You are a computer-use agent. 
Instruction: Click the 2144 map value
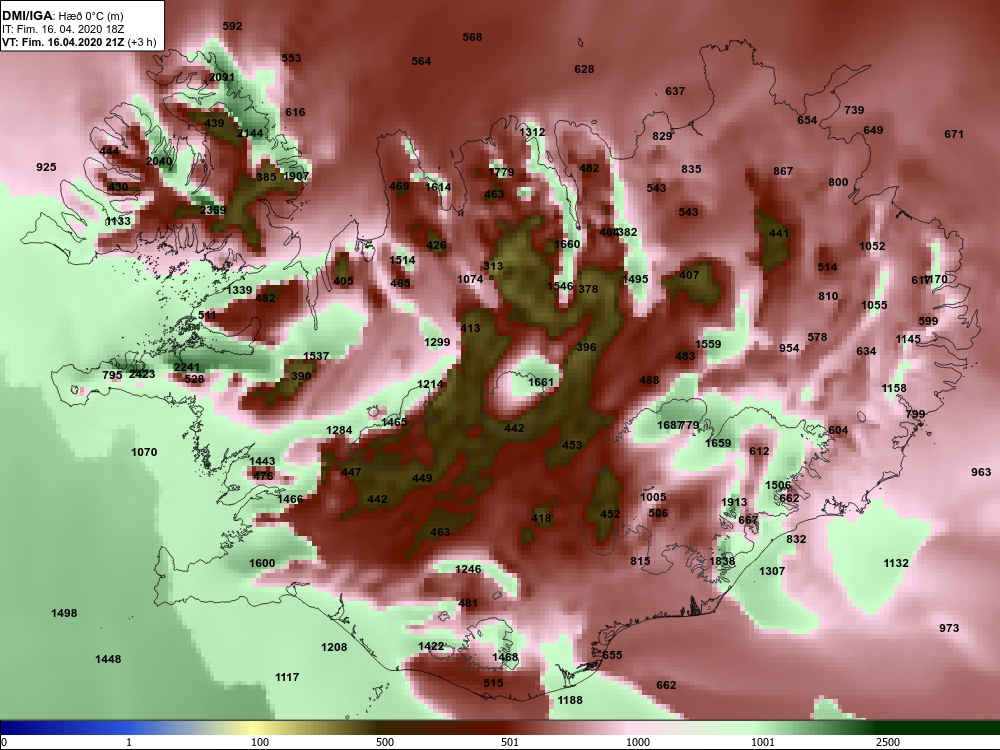250,133
